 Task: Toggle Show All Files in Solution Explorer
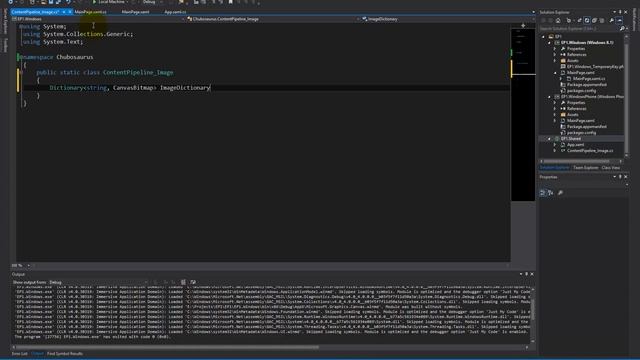[x=602, y=20]
